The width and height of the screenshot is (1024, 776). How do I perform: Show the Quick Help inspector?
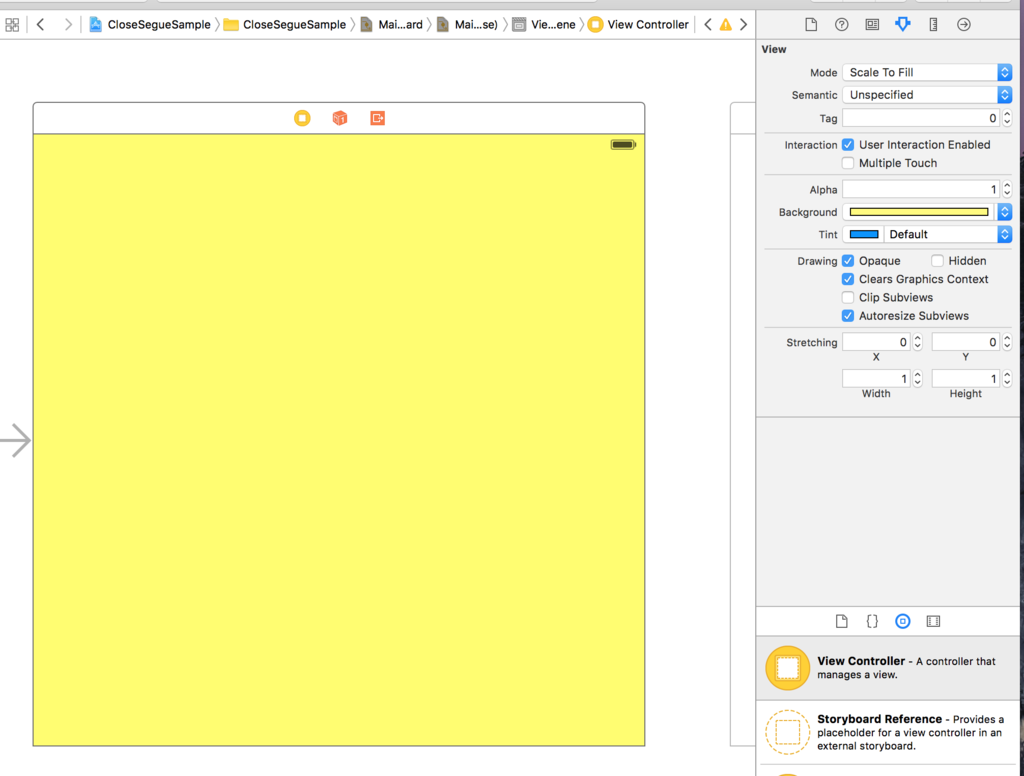tap(842, 25)
